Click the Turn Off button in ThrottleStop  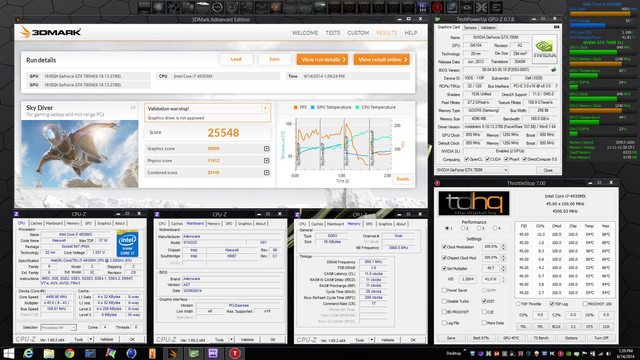601,338
